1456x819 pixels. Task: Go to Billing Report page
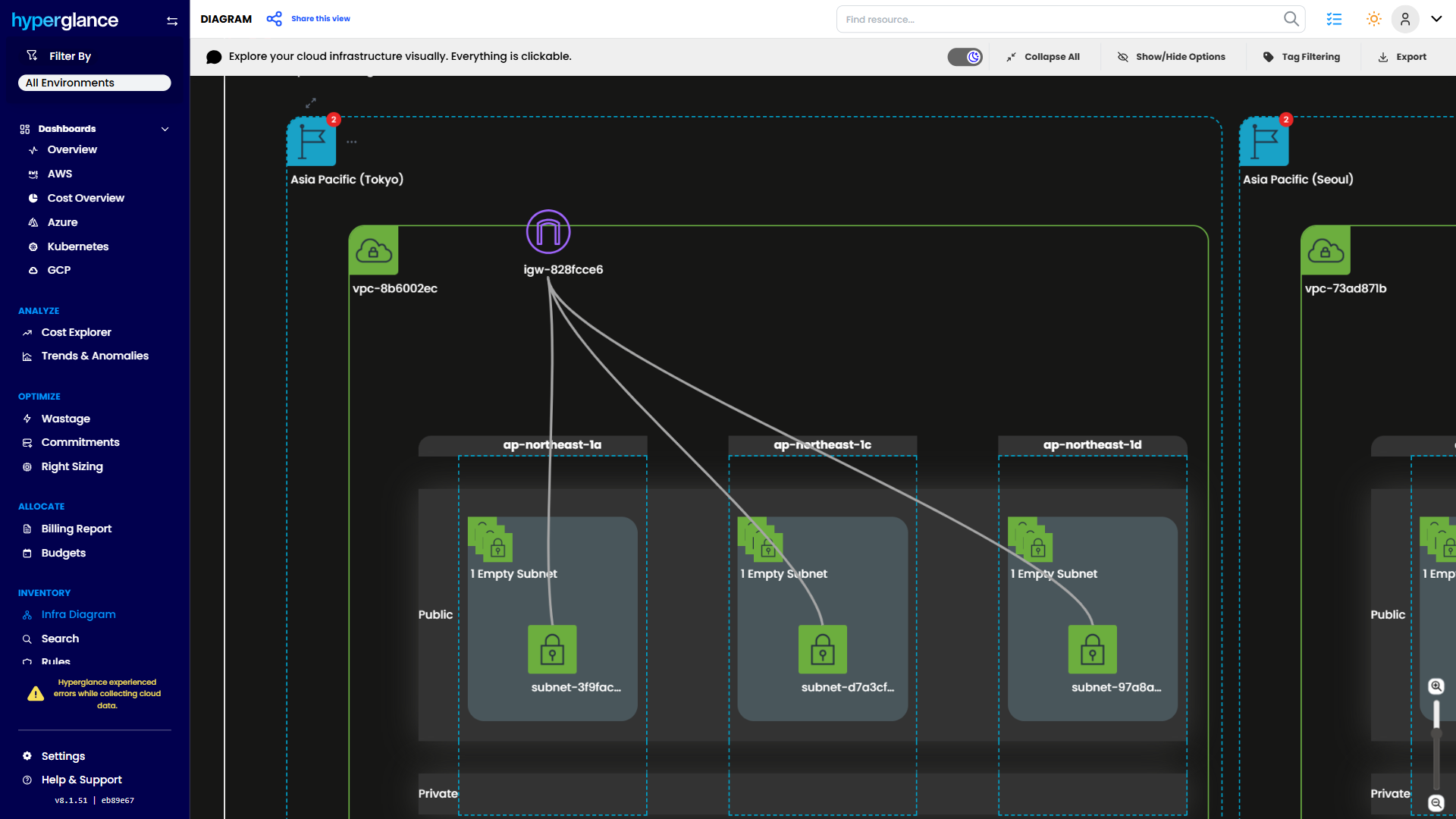click(x=76, y=529)
